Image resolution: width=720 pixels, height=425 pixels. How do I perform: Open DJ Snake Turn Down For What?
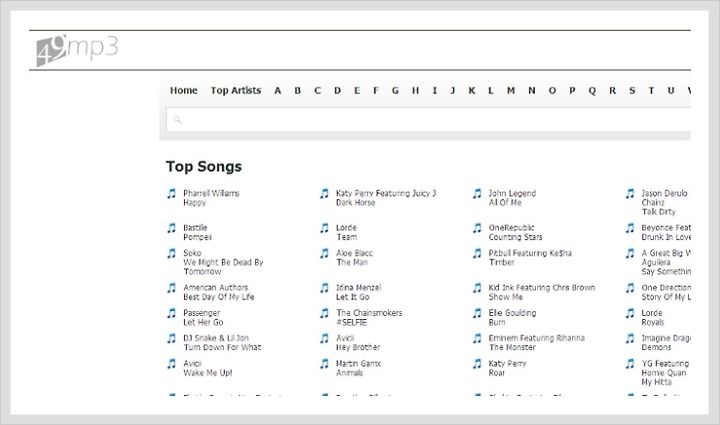tap(222, 343)
